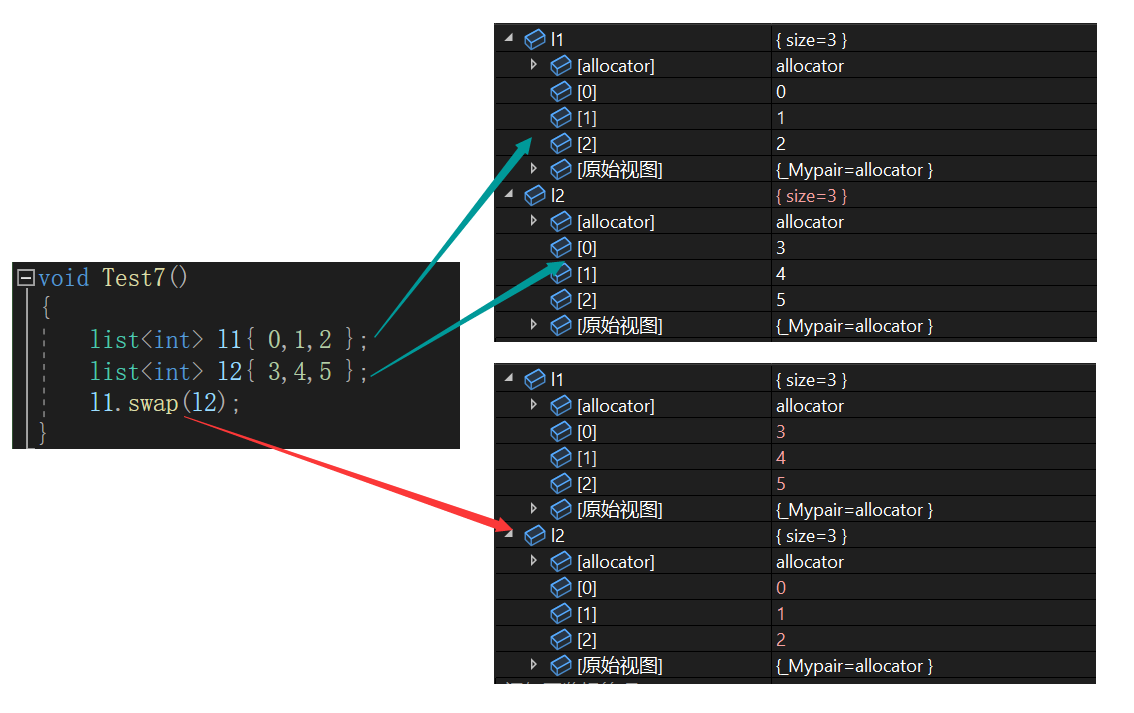The width and height of the screenshot is (1134, 713).
Task: Click l2 [1] cube icon, lower panel
Action: click(x=561, y=613)
